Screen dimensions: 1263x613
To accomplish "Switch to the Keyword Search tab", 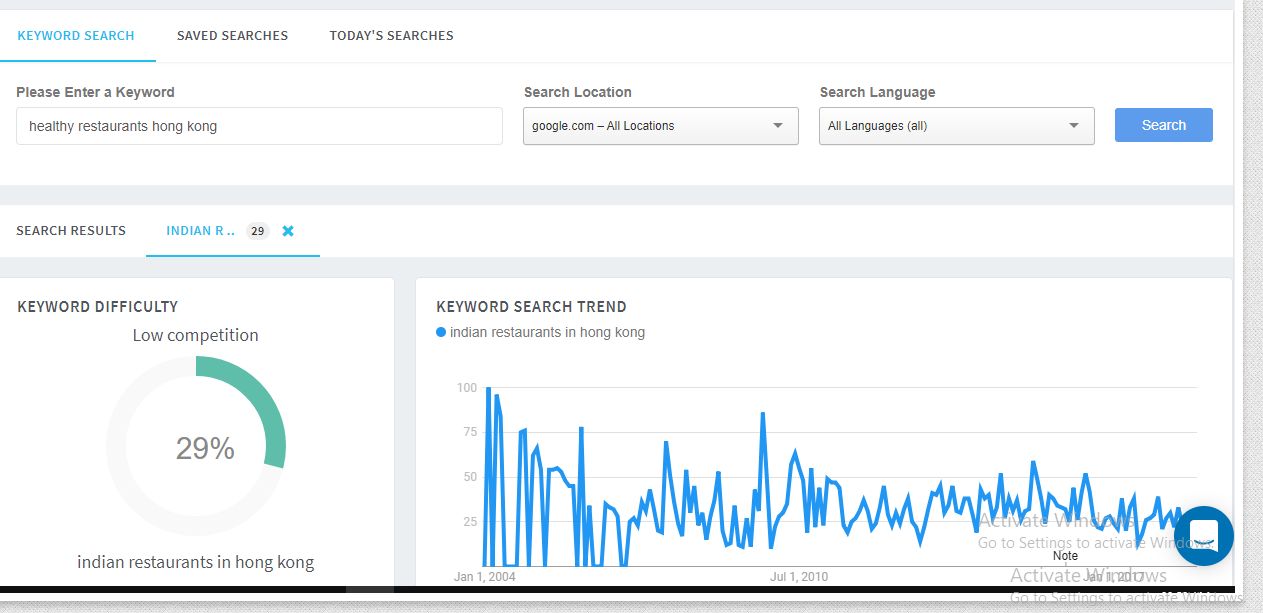I will pos(76,36).
